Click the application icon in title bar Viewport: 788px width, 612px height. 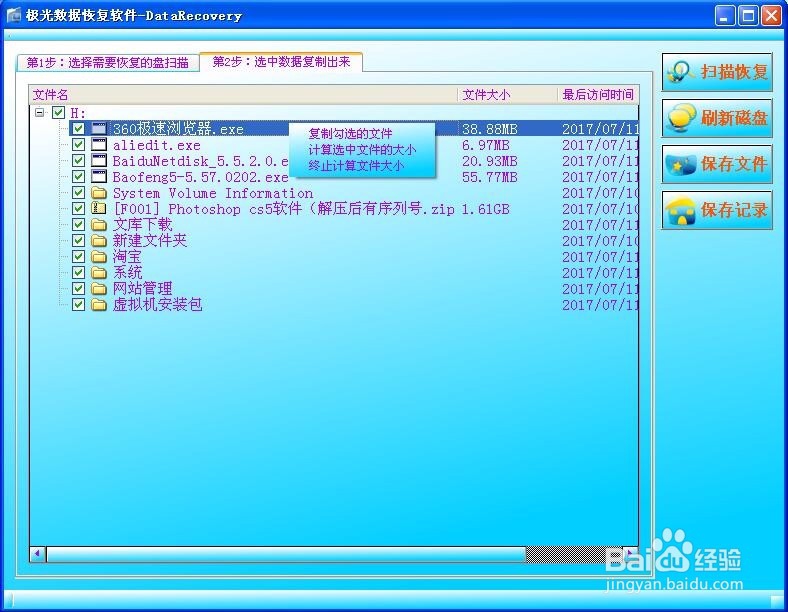(14, 15)
